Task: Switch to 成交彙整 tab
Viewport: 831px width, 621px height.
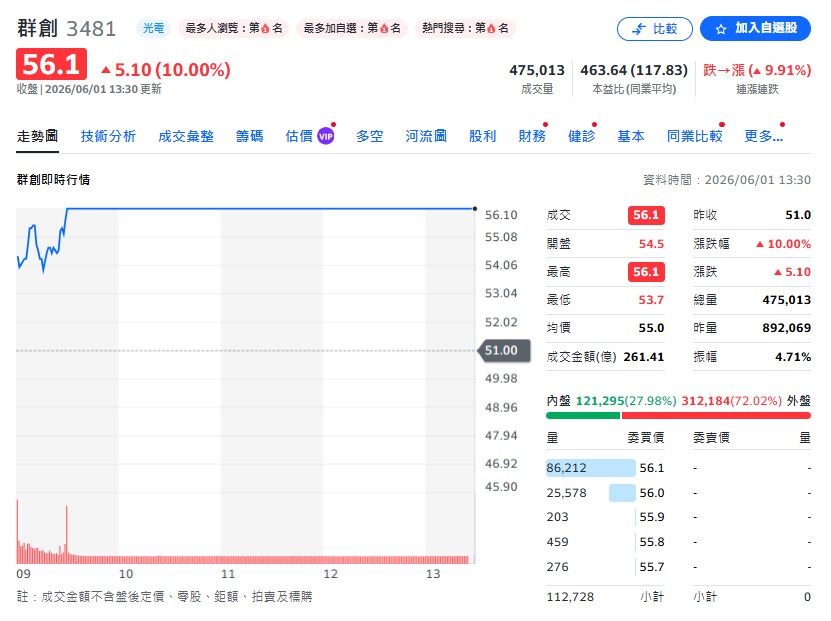Action: pos(186,137)
